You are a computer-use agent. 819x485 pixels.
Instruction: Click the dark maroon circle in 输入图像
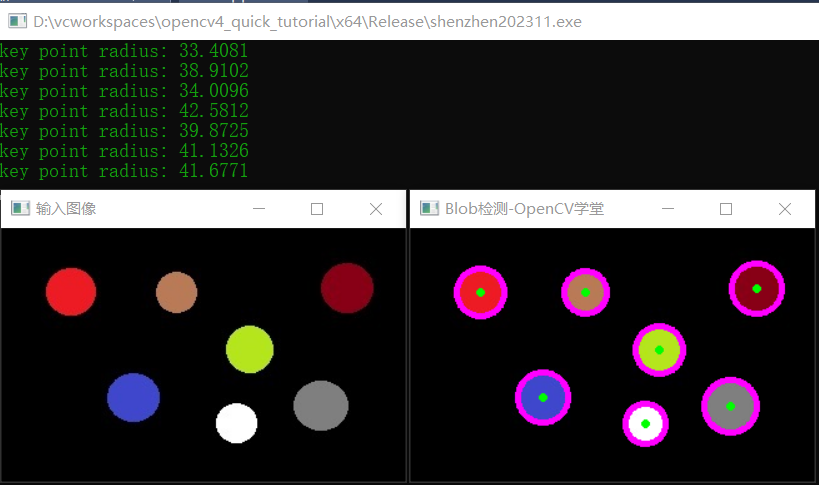click(x=347, y=288)
